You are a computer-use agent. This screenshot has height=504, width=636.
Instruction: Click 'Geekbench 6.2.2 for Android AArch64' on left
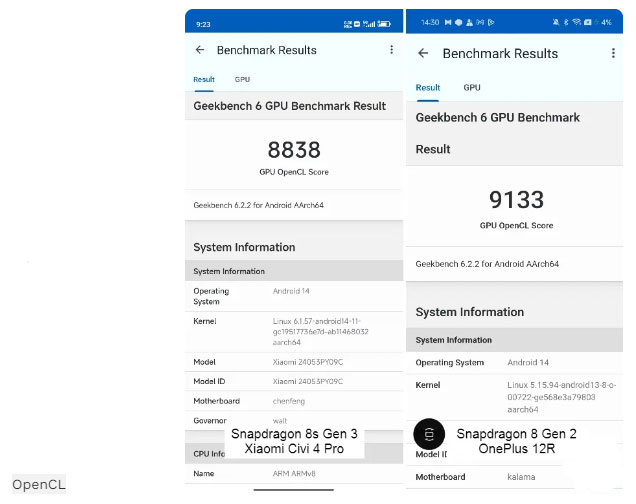pyautogui.click(x=258, y=205)
